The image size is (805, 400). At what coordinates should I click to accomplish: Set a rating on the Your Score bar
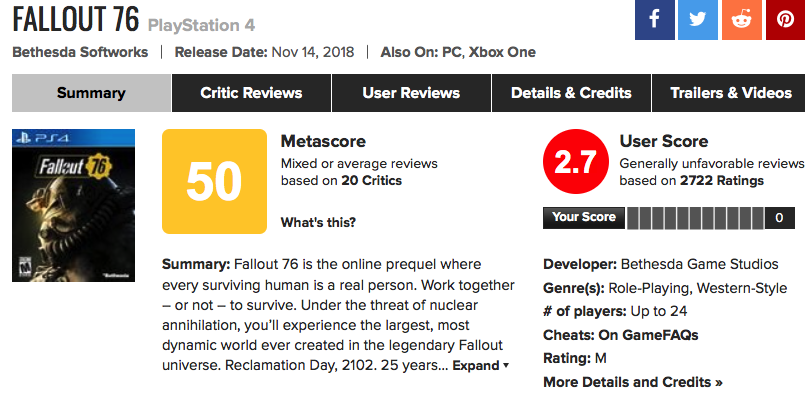click(x=696, y=218)
